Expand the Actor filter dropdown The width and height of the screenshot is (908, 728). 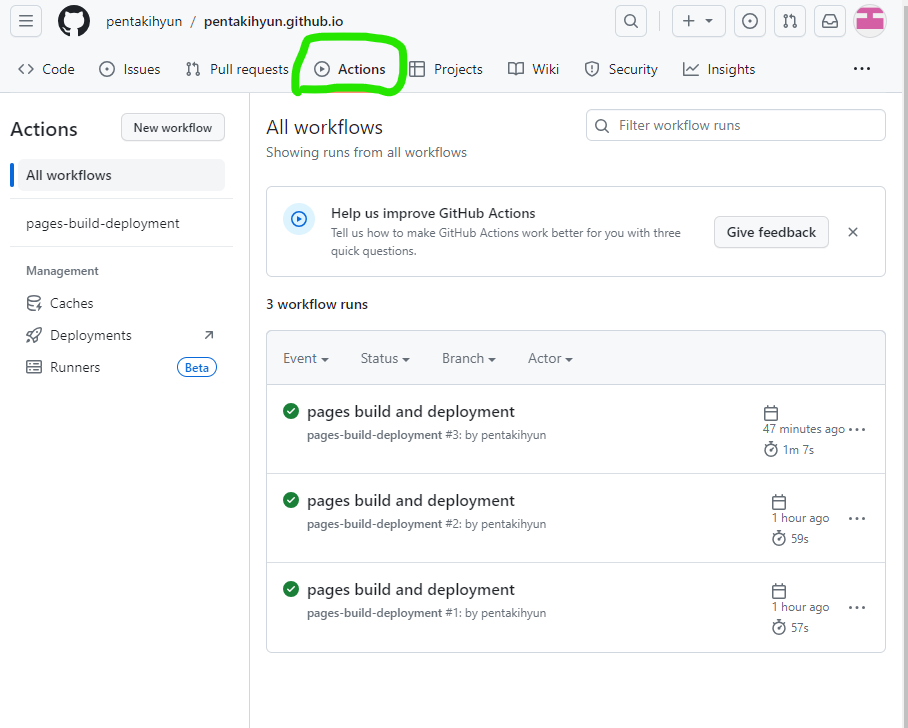550,358
